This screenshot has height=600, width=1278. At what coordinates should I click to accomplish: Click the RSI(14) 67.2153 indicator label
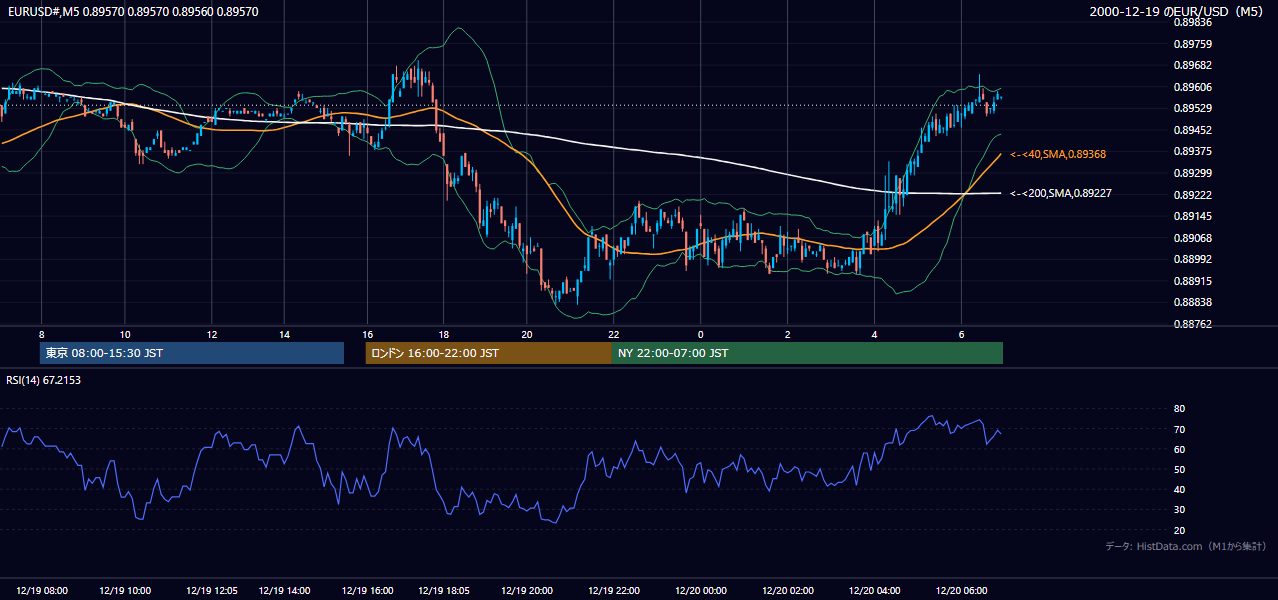pos(44,379)
